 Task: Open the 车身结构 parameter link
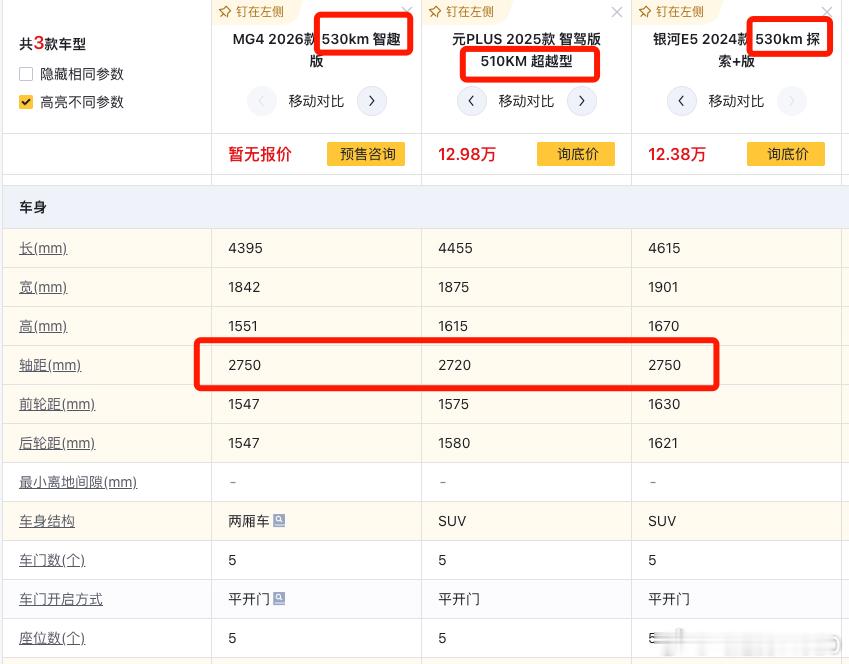(47, 522)
